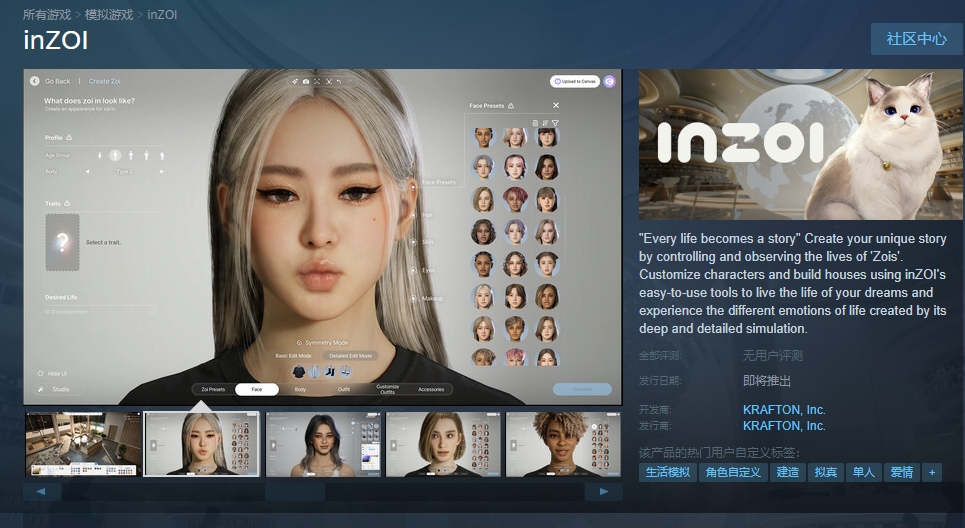
Task: Click the Select a trait question-mark card
Action: tap(62, 242)
